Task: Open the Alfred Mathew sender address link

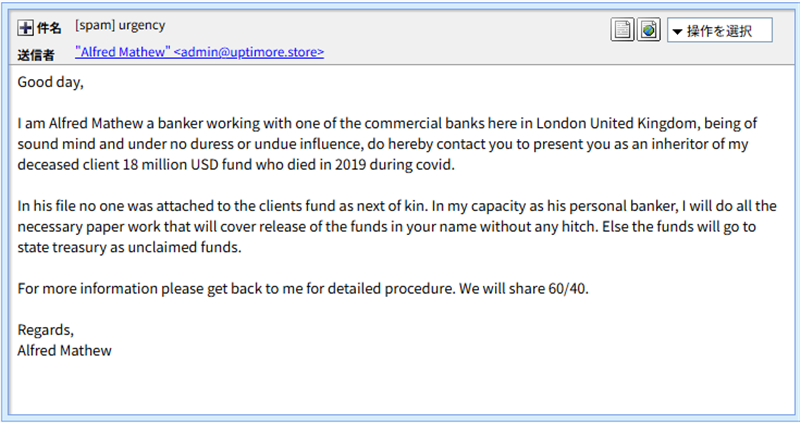Action: pos(199,52)
